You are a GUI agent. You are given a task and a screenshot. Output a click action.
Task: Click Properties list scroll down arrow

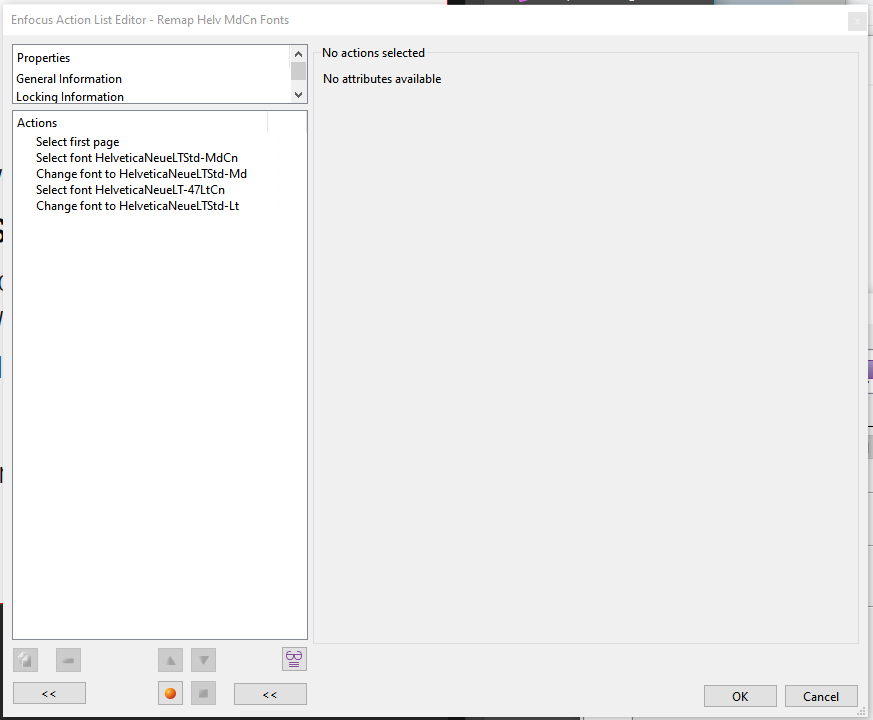(x=298, y=95)
